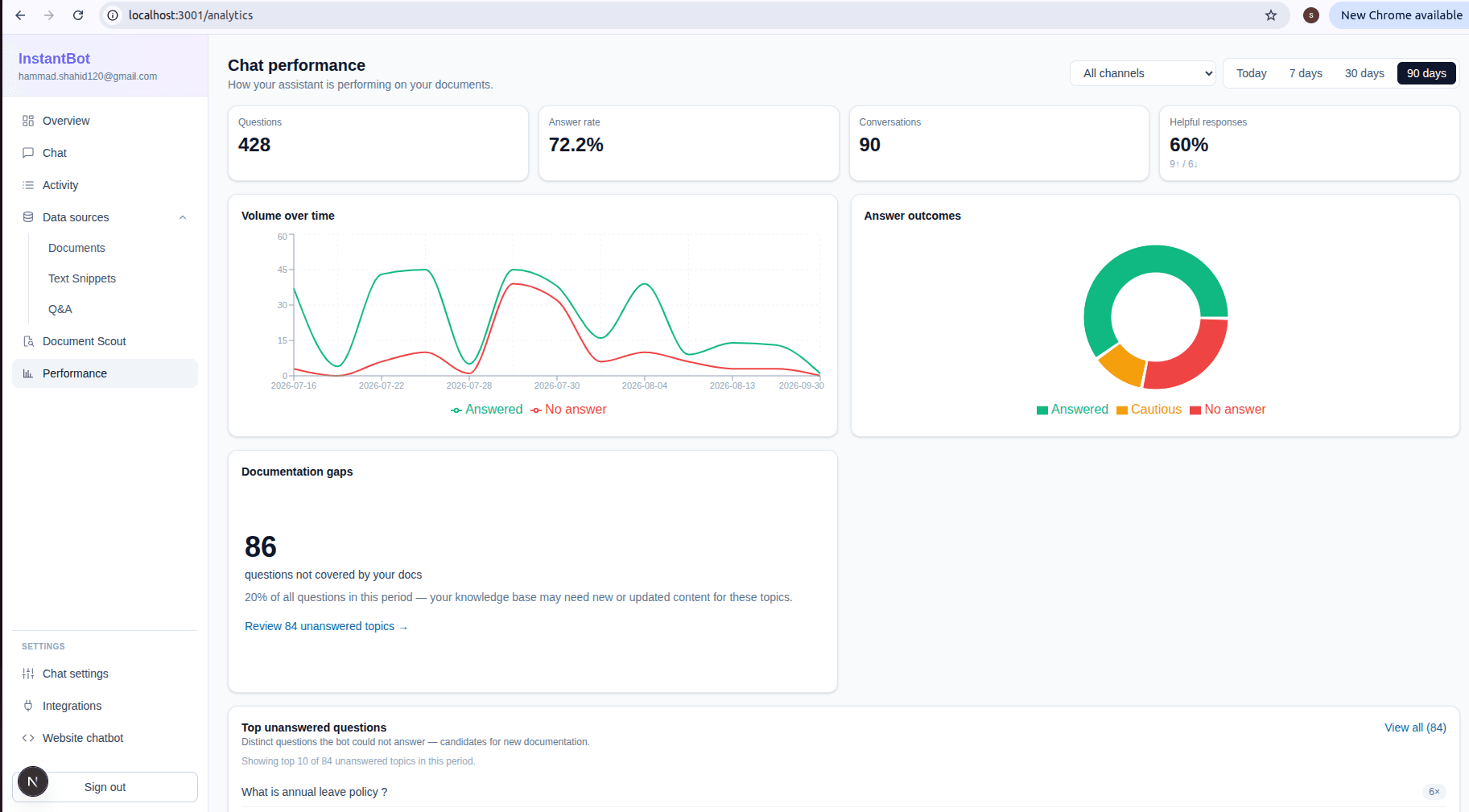Click the Overview grid icon in sidebar
The image size is (1469, 812).
pyautogui.click(x=28, y=121)
